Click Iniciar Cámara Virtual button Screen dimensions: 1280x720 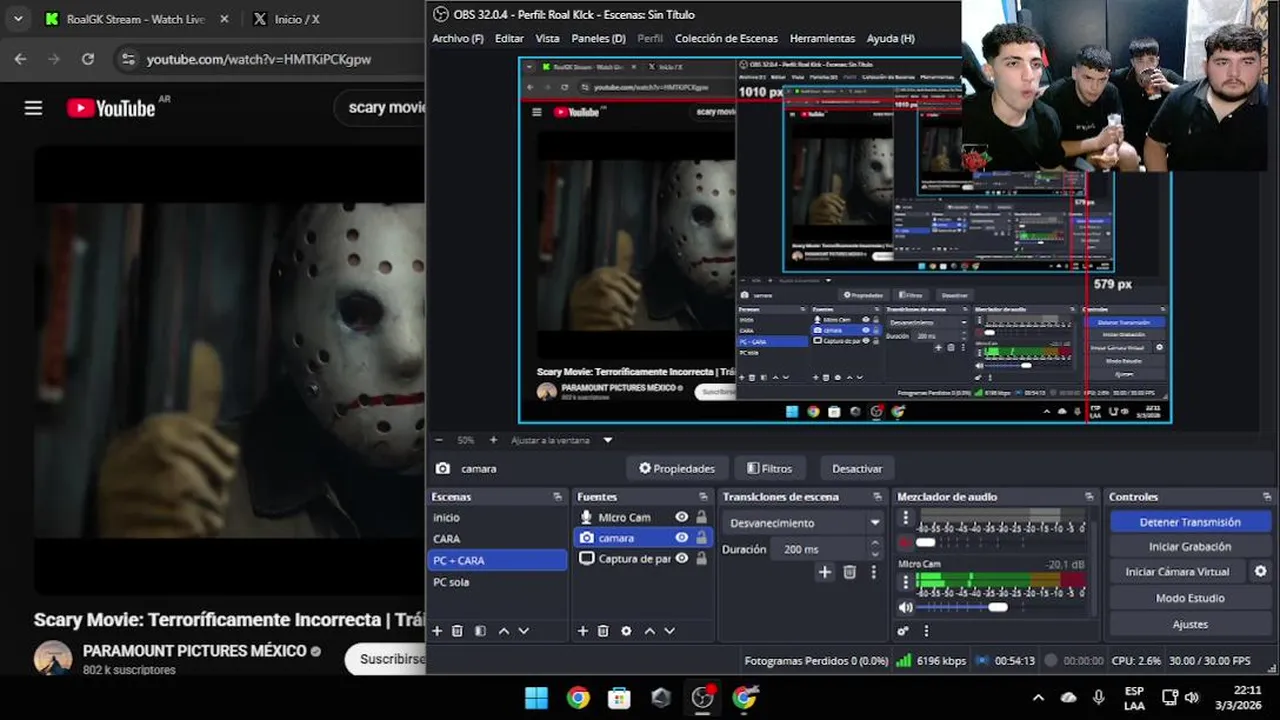click(x=1178, y=572)
